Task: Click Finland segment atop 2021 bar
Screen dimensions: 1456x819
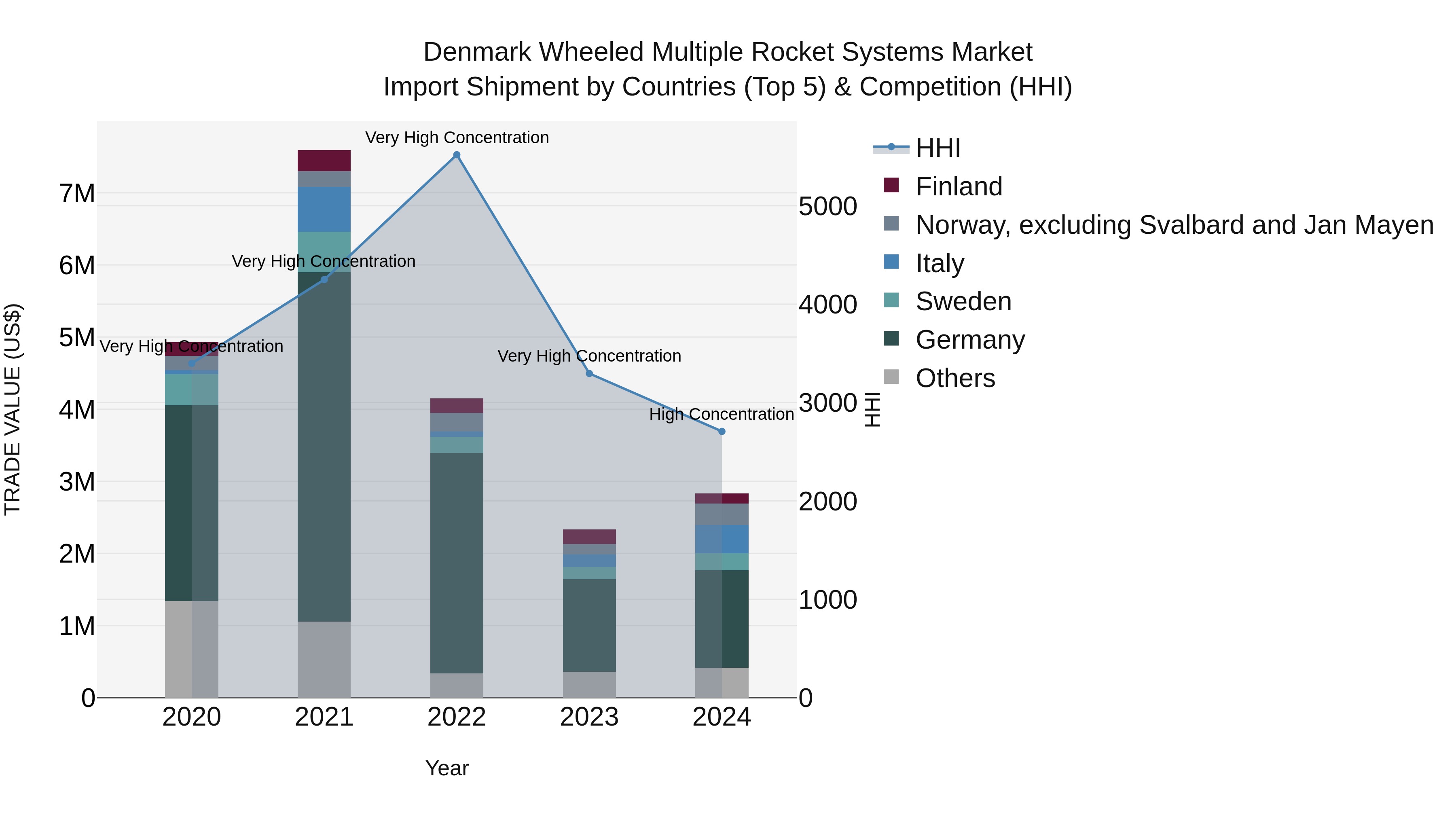Action: pos(324,161)
